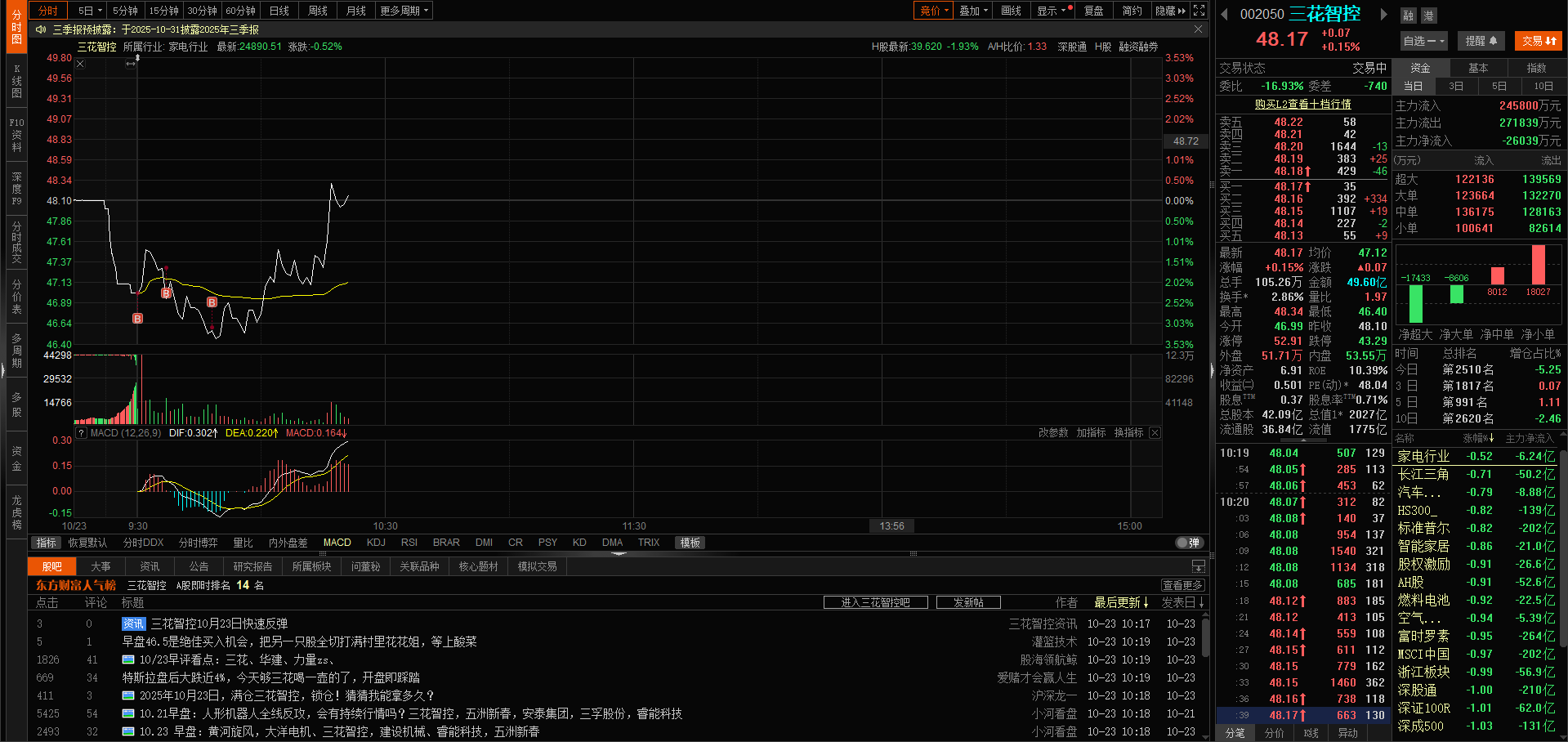
Task: Close the chart crosshair X icon
Action: click(x=80, y=64)
